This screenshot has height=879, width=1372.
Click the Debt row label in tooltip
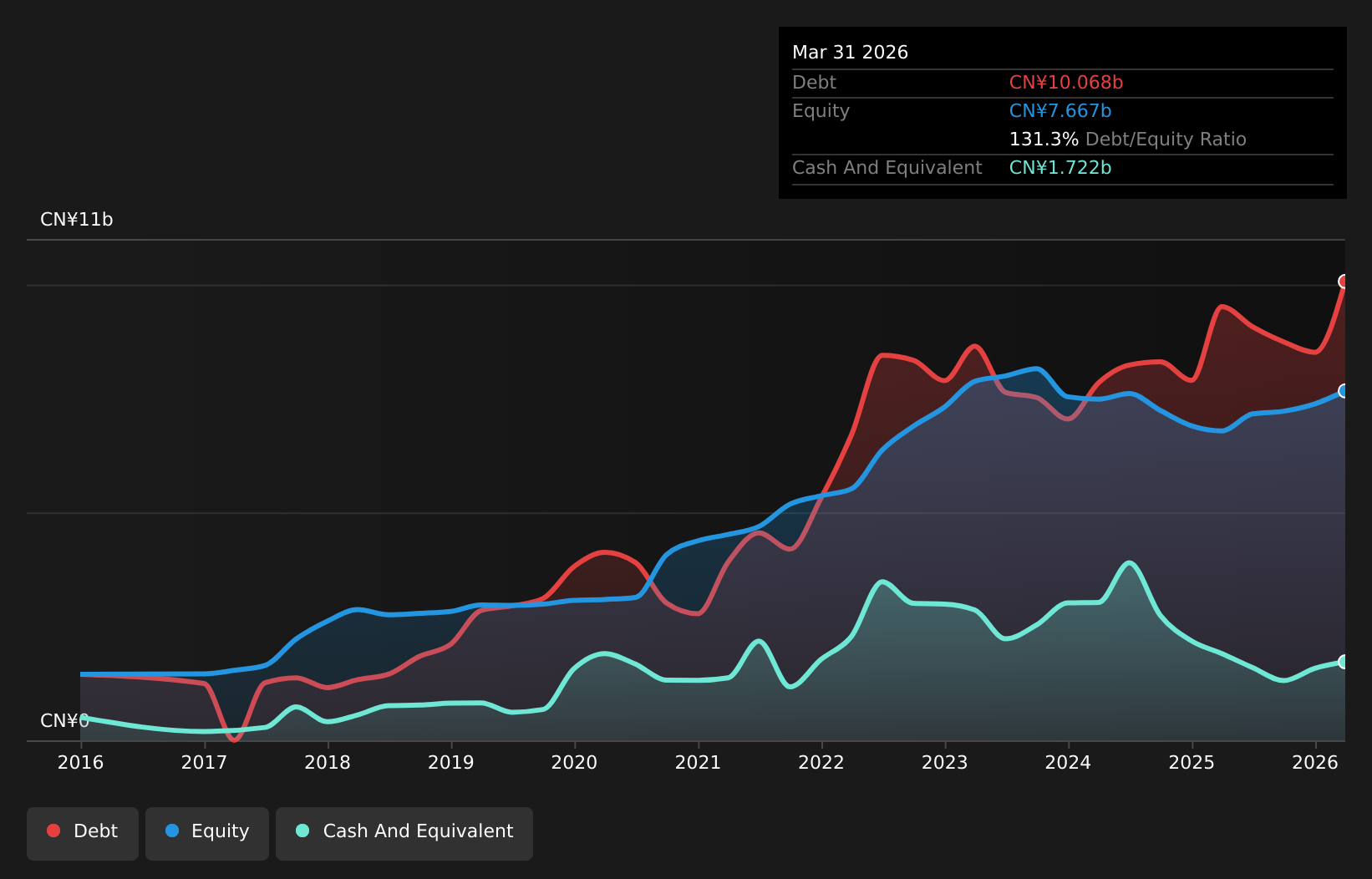point(814,83)
